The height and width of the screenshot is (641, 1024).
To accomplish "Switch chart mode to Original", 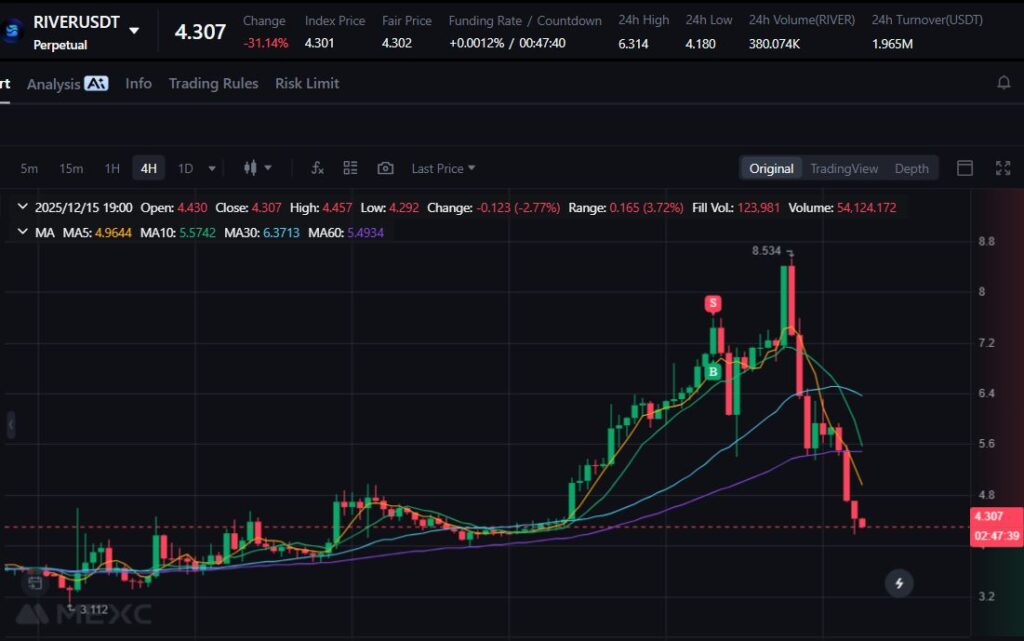I will click(x=771, y=168).
